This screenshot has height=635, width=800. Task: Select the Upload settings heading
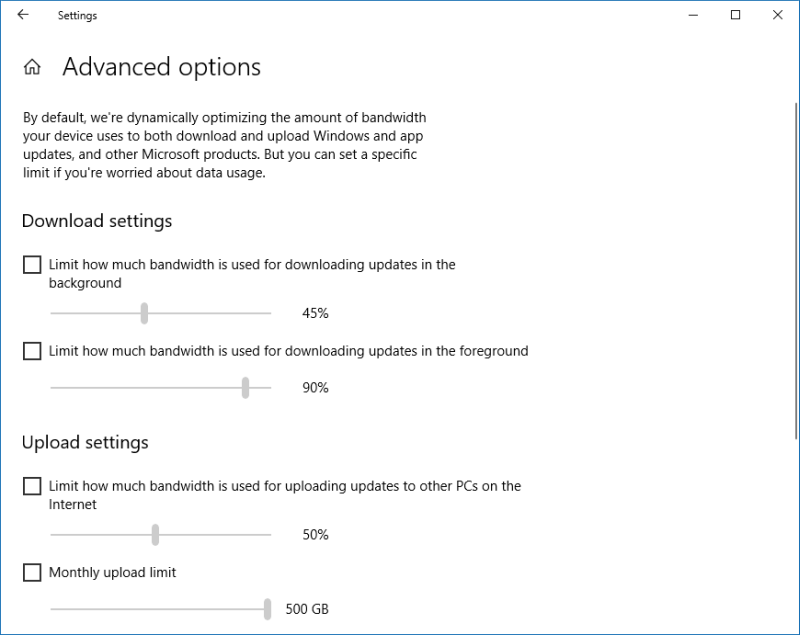84,442
